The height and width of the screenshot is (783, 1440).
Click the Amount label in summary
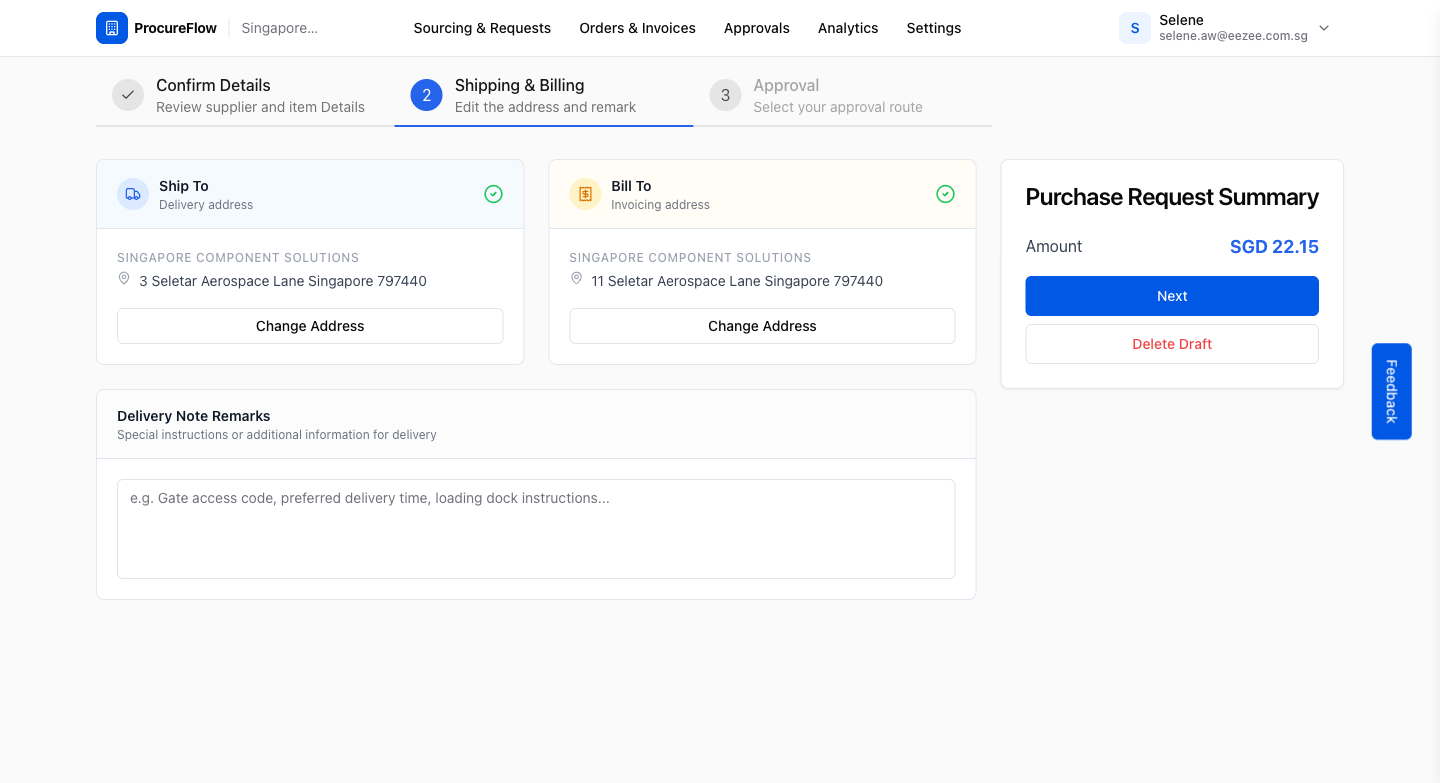coord(1054,246)
